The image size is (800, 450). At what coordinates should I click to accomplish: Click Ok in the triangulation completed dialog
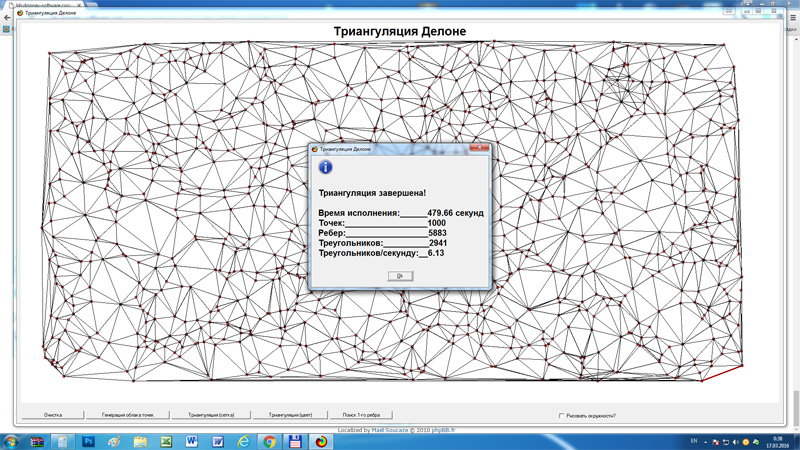[x=399, y=276]
